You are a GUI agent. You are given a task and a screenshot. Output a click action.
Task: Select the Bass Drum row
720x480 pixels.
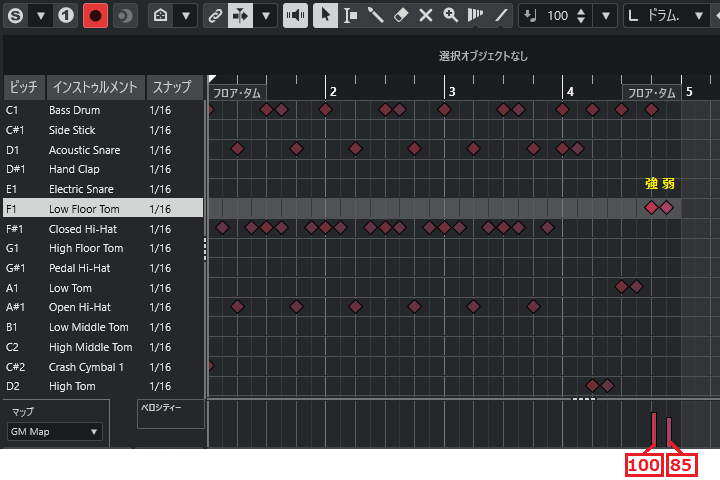tap(103, 110)
